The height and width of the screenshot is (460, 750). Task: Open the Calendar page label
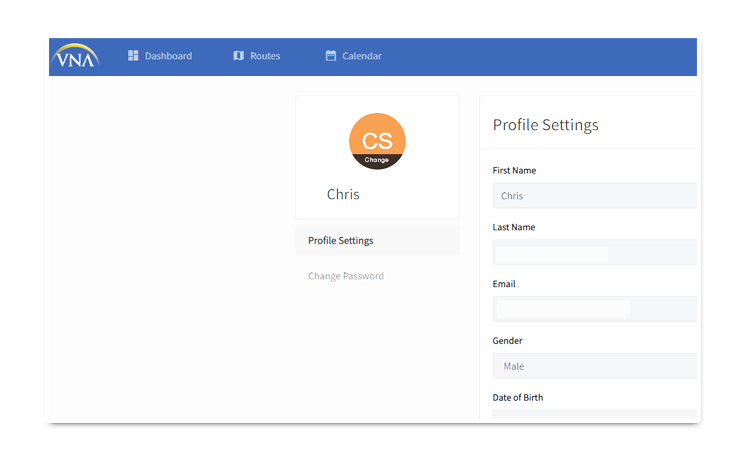pos(362,56)
